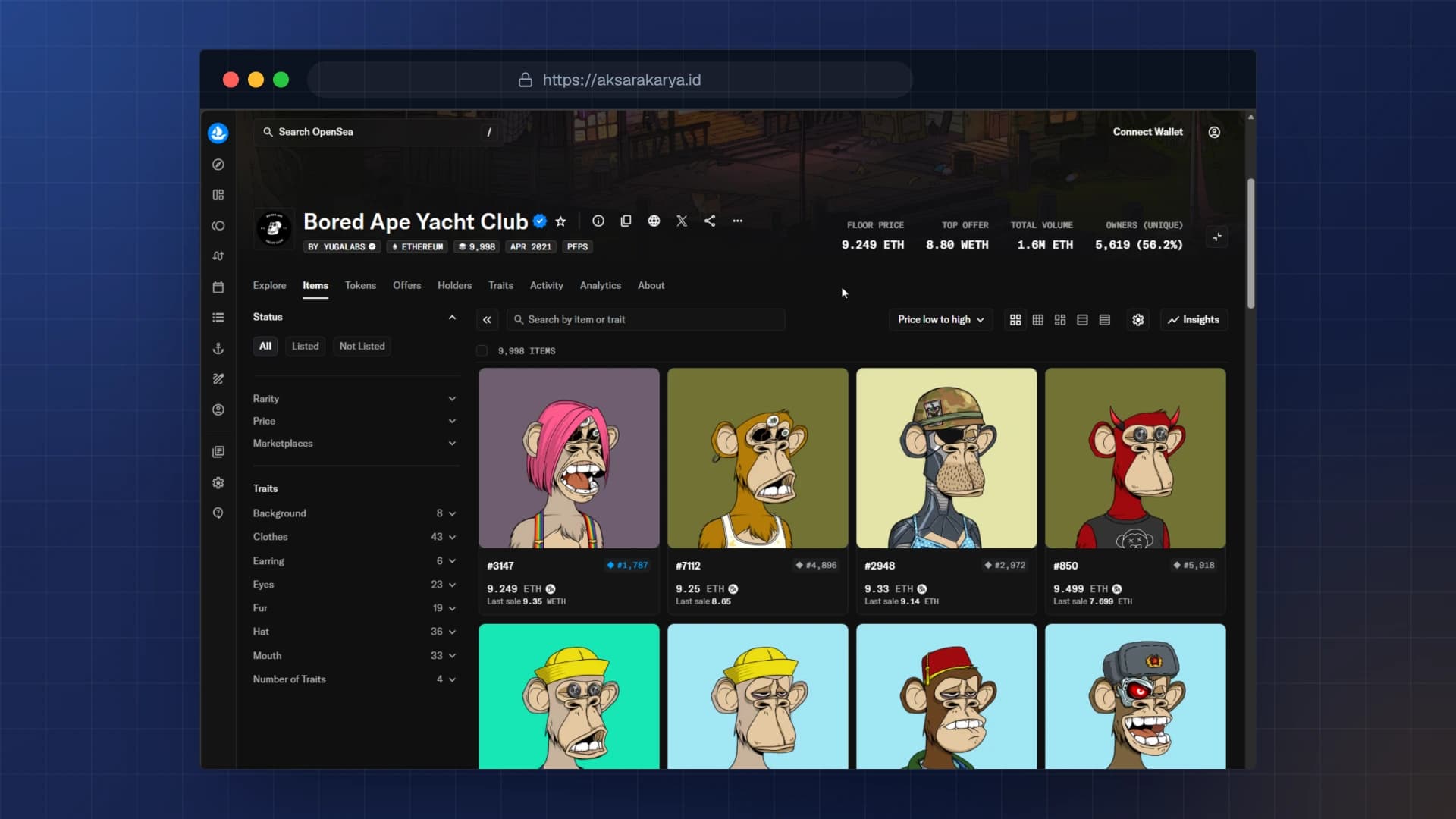Switch to the list view layout
1456x819 pixels.
1083,320
